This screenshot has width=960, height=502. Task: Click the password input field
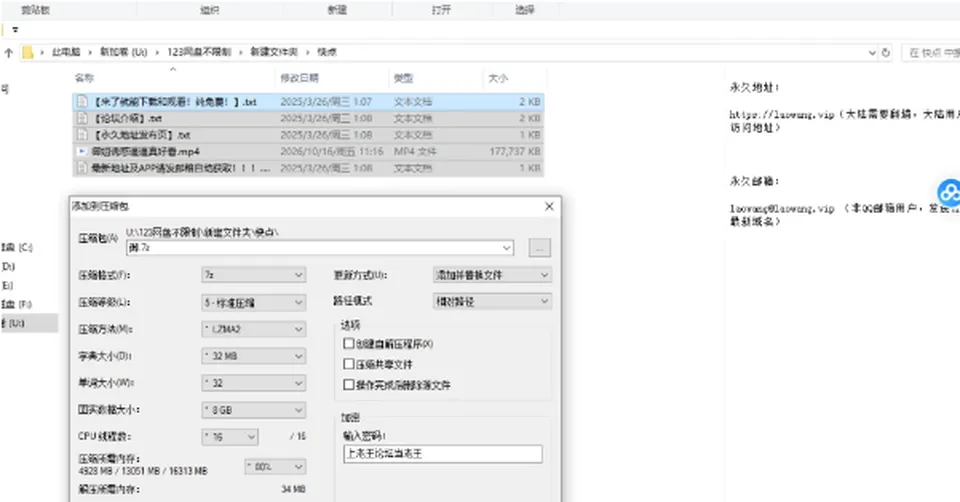tap(443, 454)
